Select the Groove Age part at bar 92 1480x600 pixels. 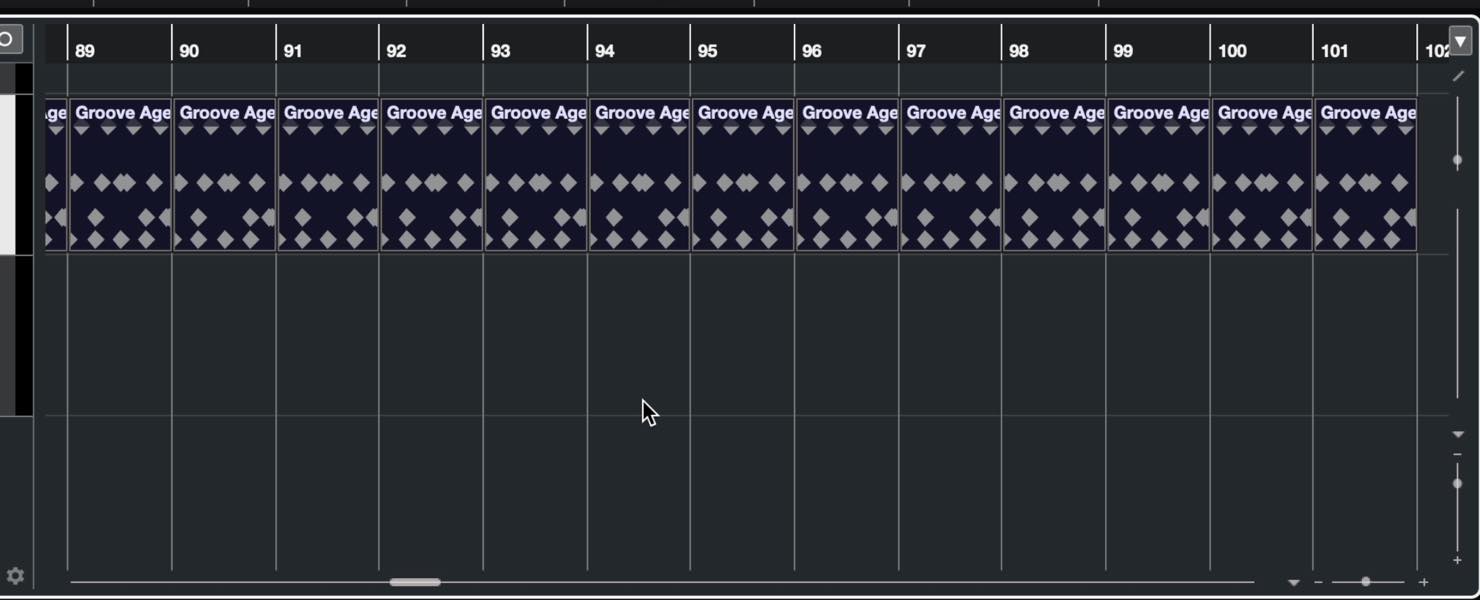(431, 175)
